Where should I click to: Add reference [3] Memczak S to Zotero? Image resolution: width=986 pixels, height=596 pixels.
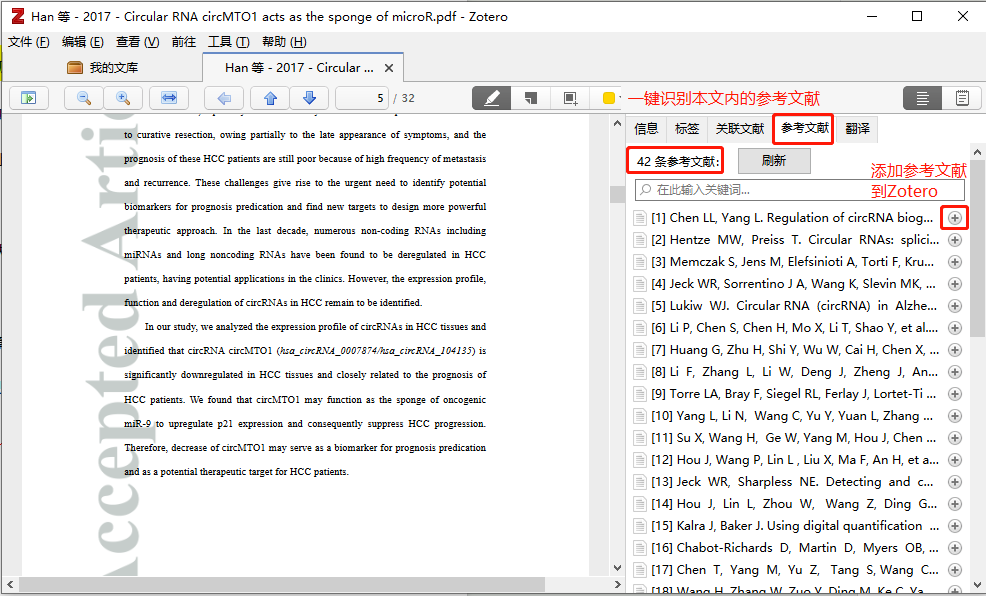click(955, 262)
